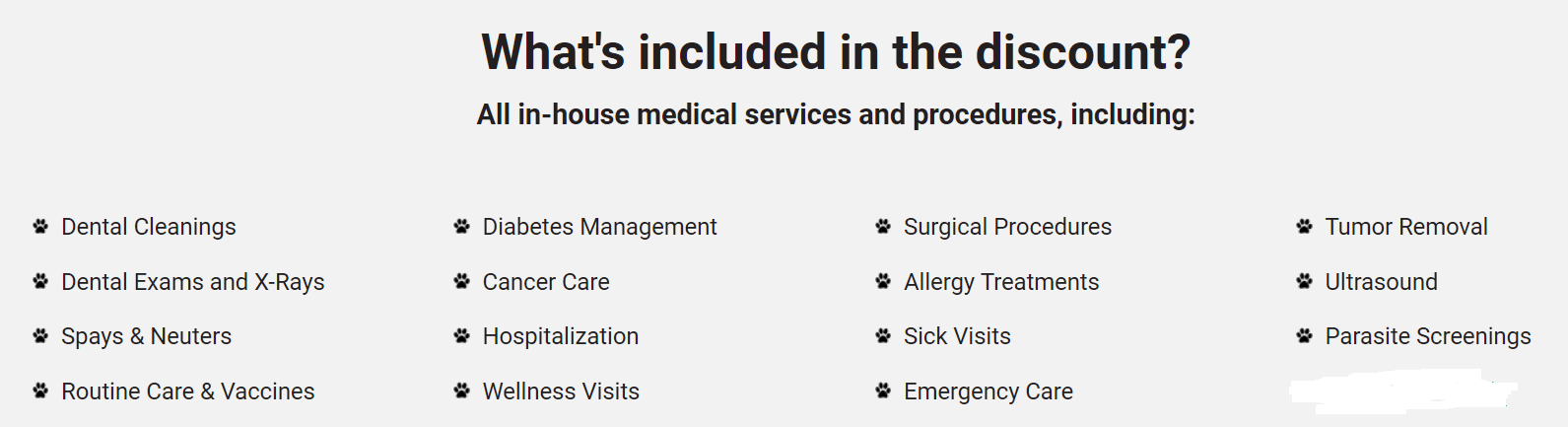
Task: Click the Allergy Treatments list item
Action: [x=1000, y=282]
